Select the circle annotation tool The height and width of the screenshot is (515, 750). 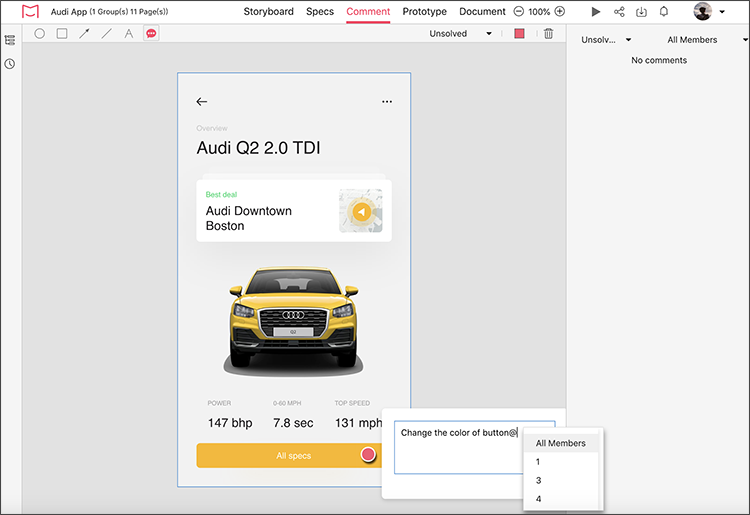(40, 33)
